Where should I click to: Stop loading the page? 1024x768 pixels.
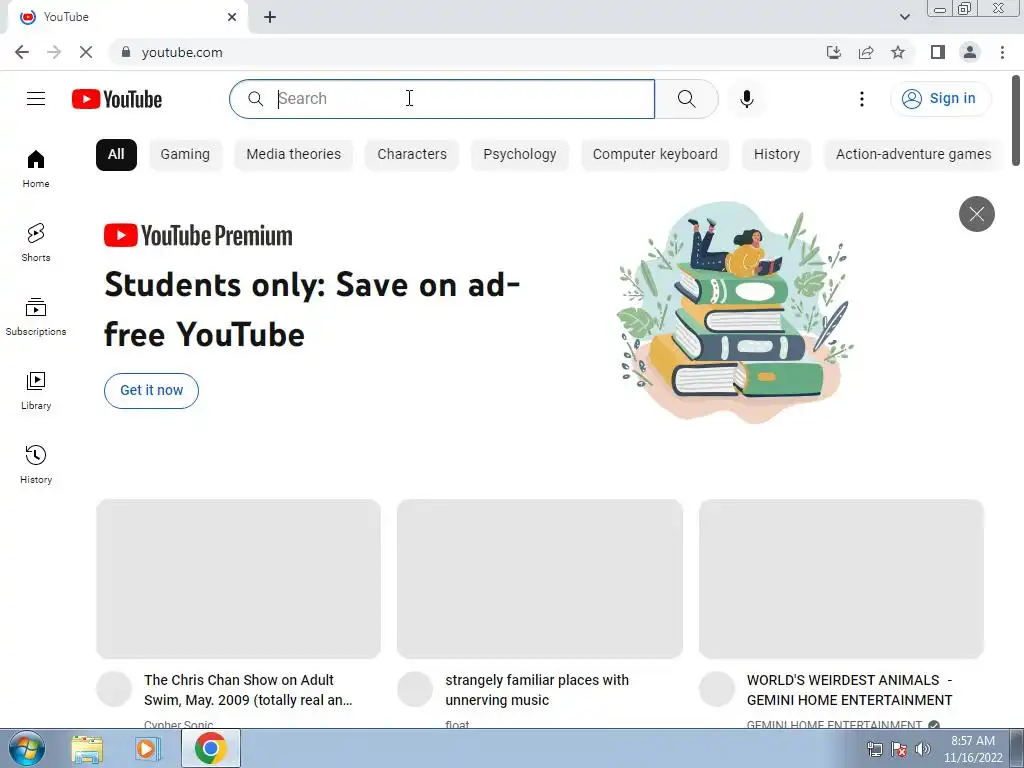pyautogui.click(x=86, y=52)
